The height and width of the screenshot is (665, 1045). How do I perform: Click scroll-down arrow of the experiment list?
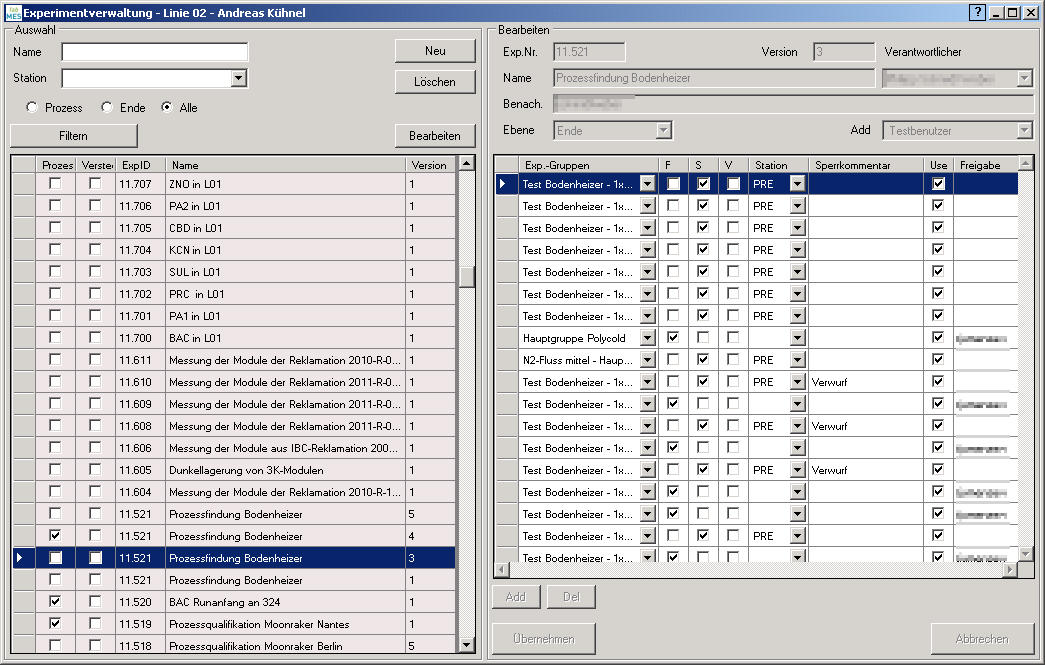click(466, 645)
